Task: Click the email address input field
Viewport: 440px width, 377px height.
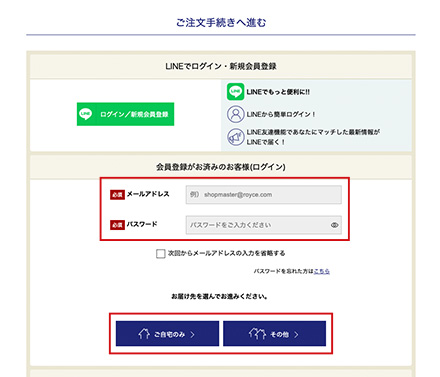Action: pyautogui.click(x=264, y=195)
